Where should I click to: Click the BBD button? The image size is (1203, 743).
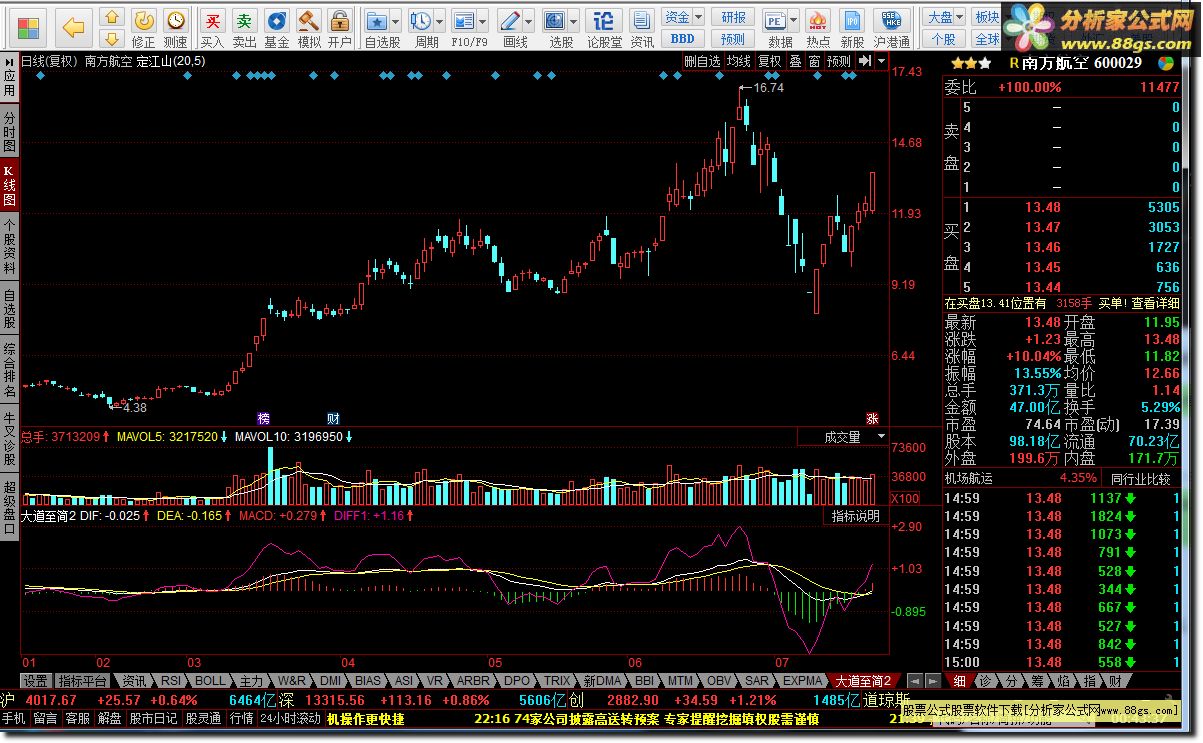point(683,39)
